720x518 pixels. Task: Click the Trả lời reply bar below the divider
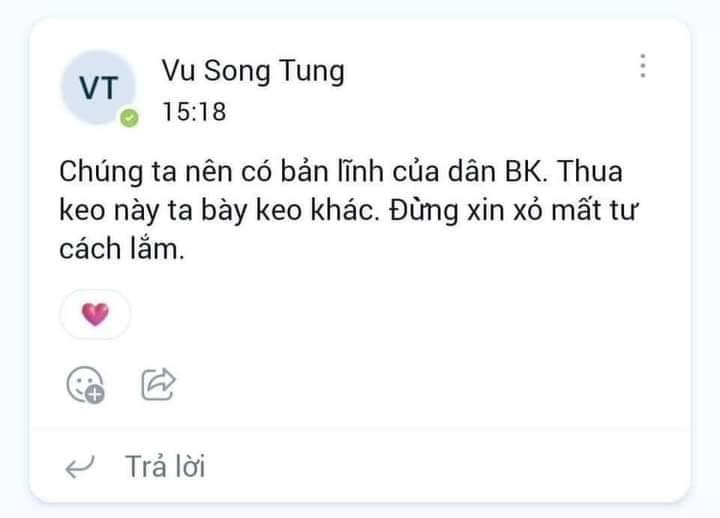click(x=360, y=467)
